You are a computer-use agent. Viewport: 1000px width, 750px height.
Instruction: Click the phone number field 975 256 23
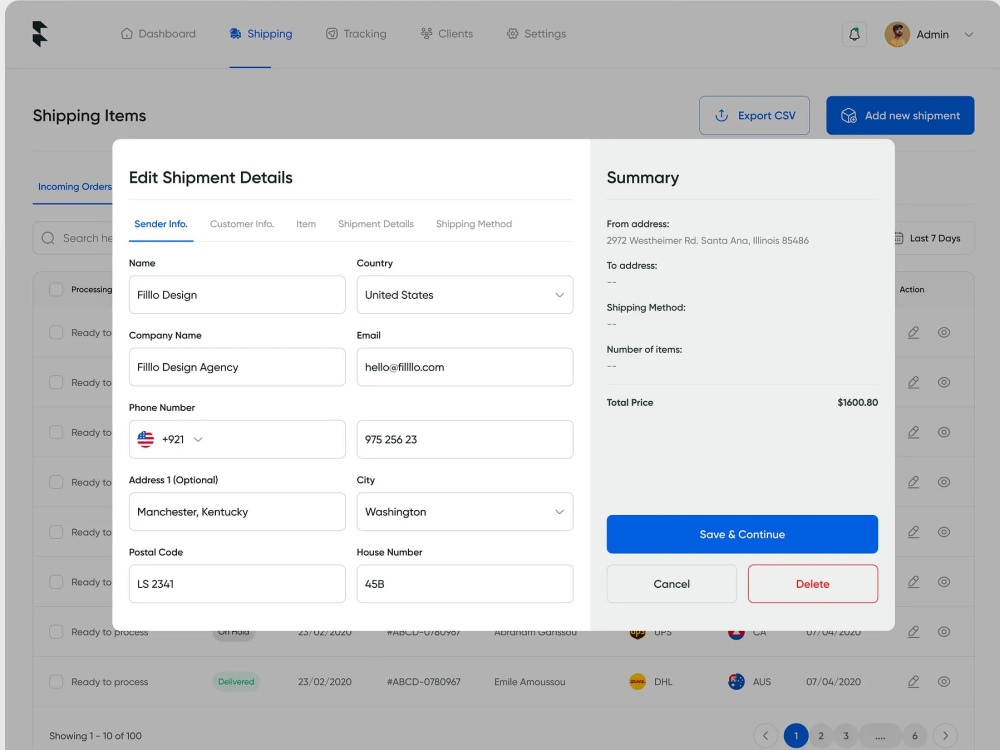tap(465, 439)
